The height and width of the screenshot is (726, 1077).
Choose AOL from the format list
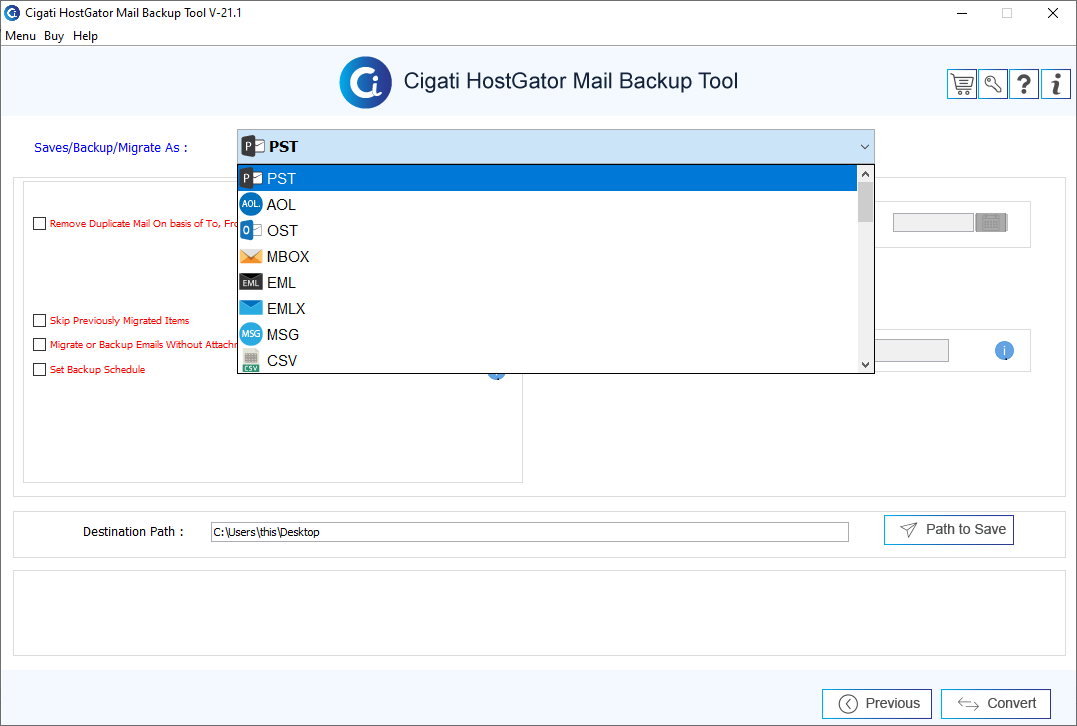pyautogui.click(x=547, y=205)
